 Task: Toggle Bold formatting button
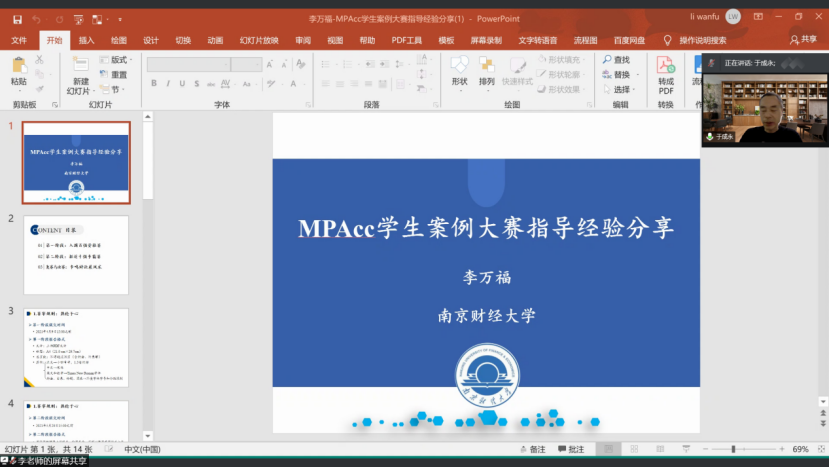154,84
